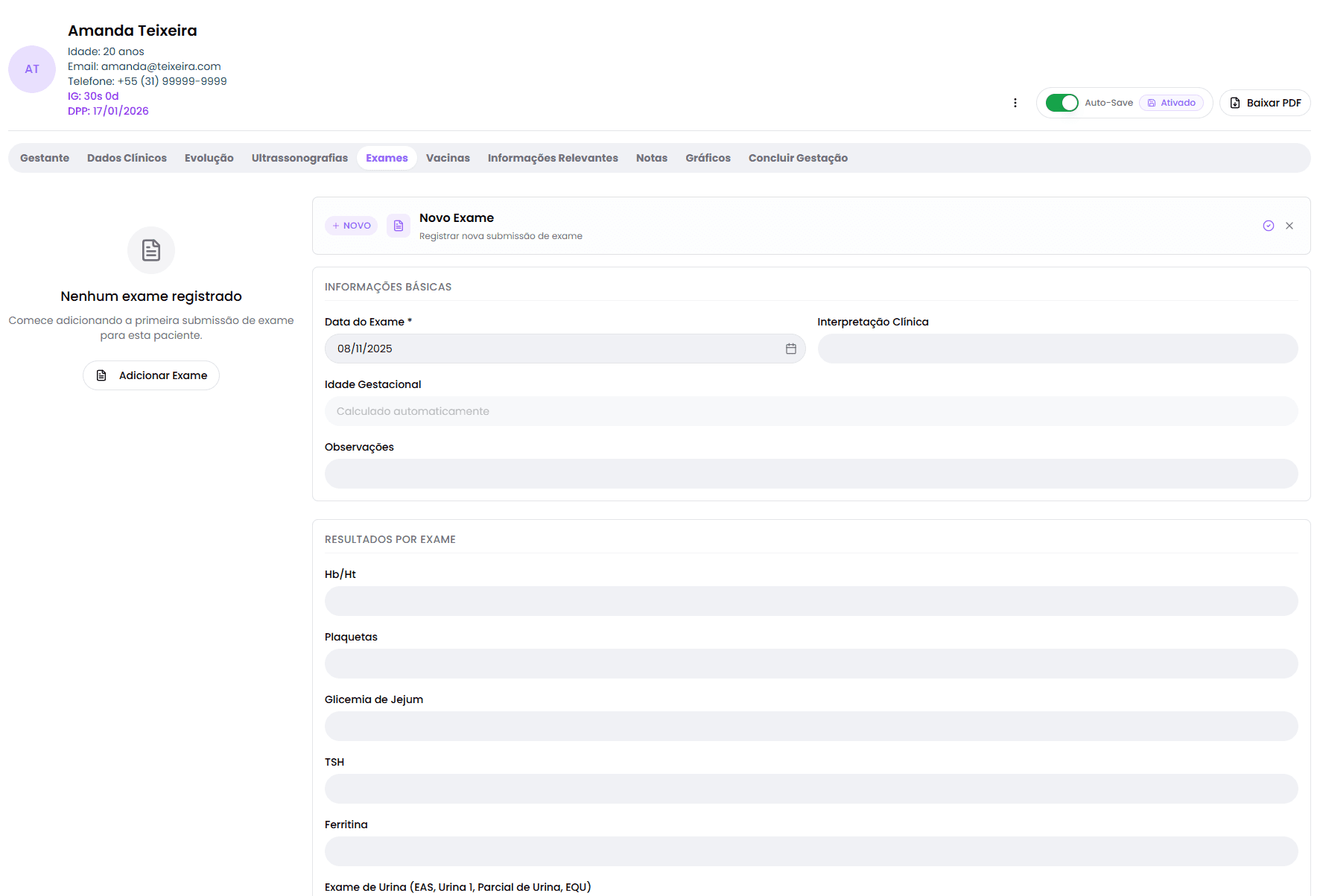Switch to the Ultrassonografias tab
The image size is (1320, 896).
click(x=299, y=158)
